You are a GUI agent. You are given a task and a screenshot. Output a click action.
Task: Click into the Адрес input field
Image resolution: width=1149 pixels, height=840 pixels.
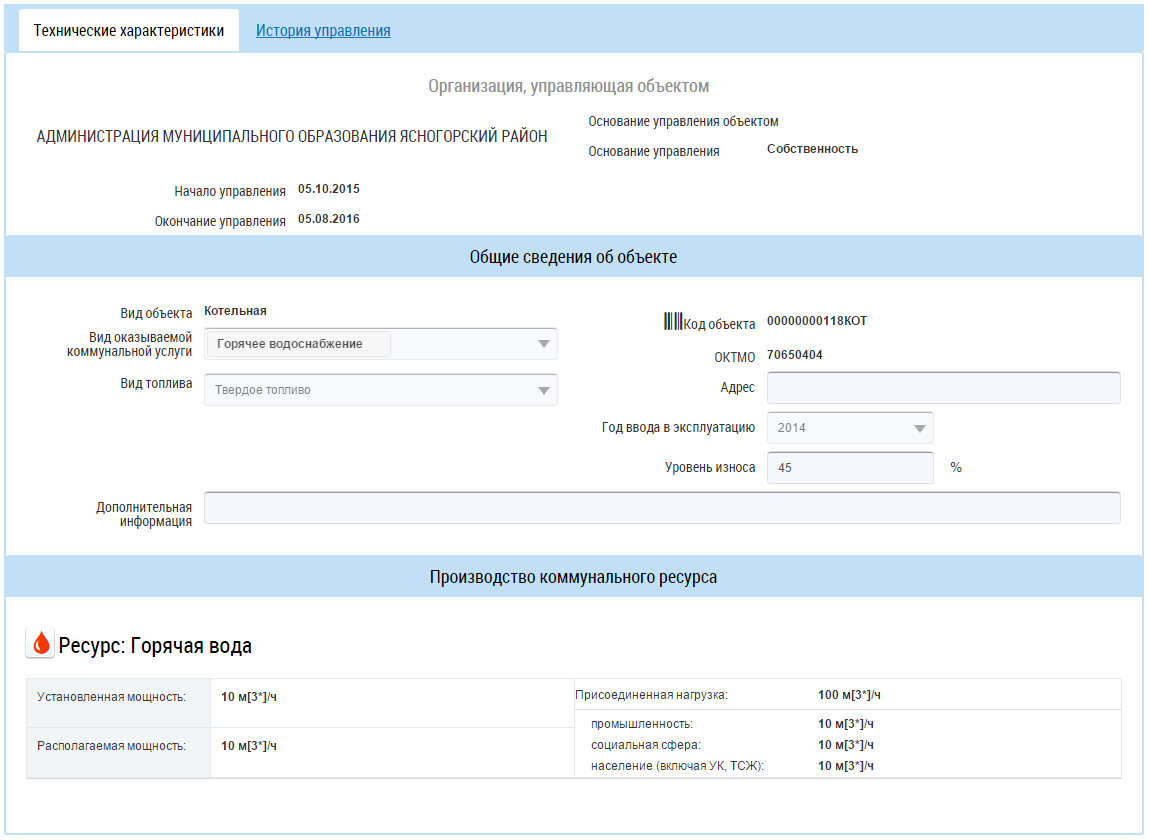click(942, 388)
